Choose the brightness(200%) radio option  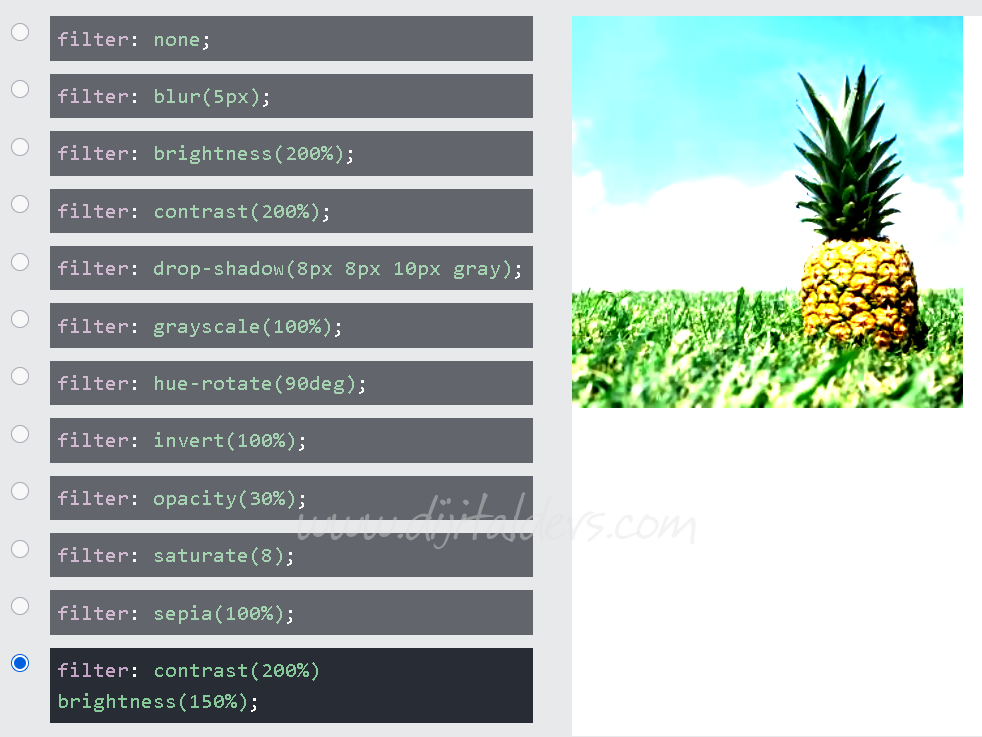click(x=20, y=147)
